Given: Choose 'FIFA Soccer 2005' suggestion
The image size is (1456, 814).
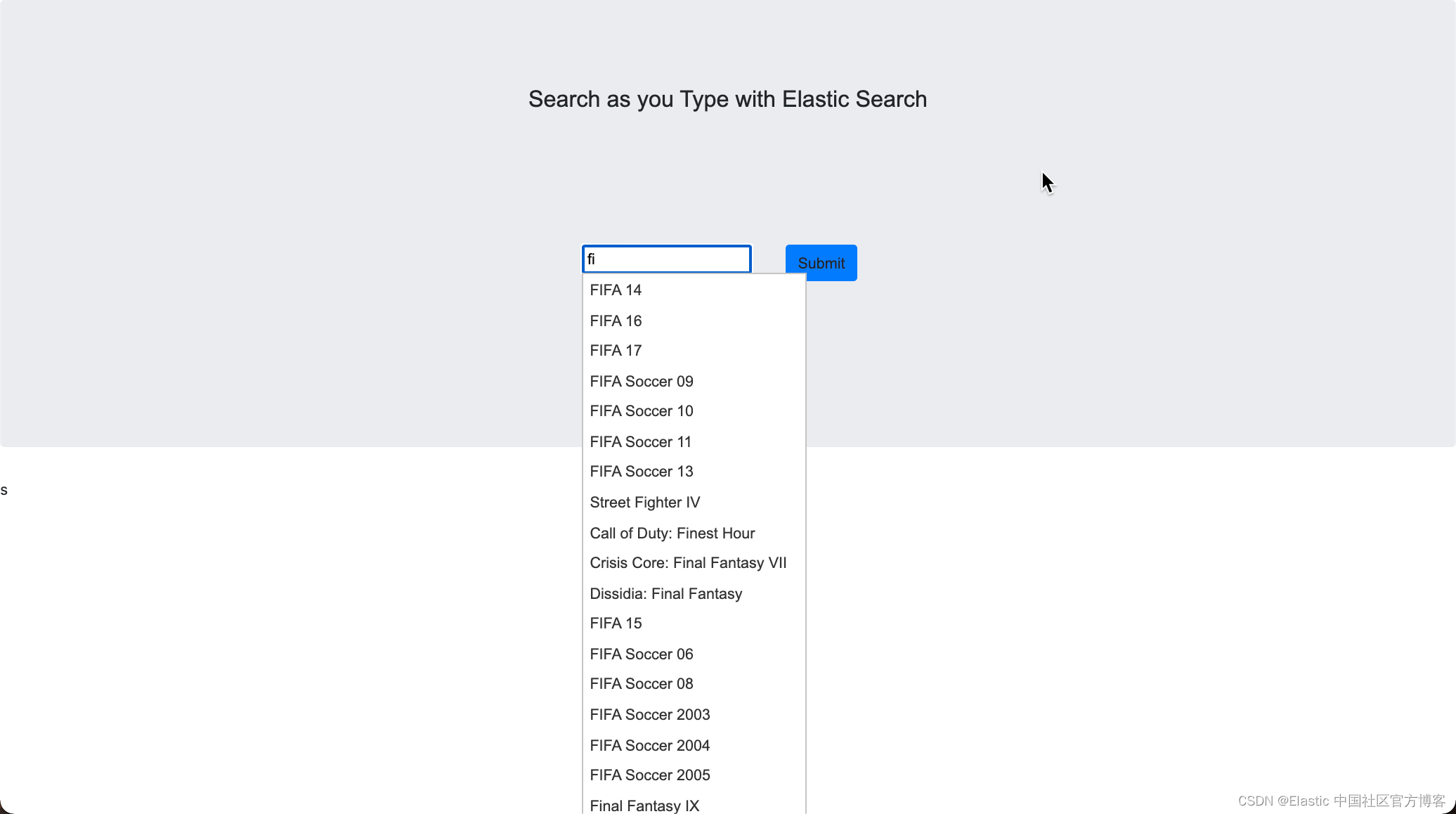Looking at the screenshot, I should [649, 775].
